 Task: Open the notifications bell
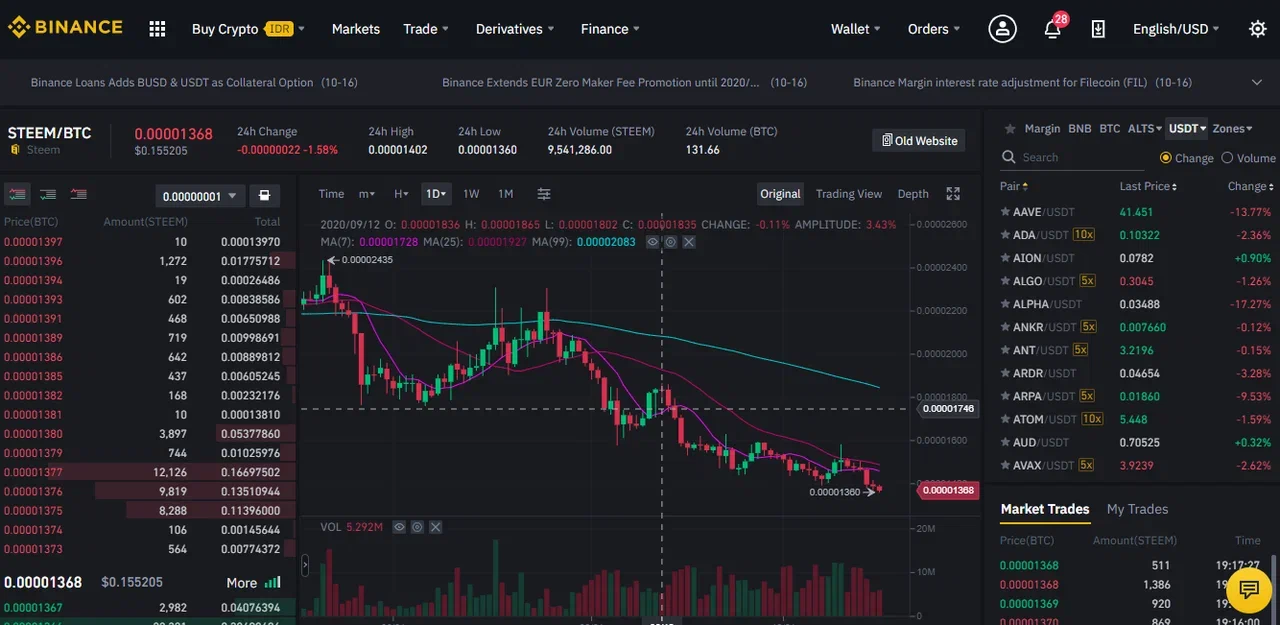(x=1052, y=29)
